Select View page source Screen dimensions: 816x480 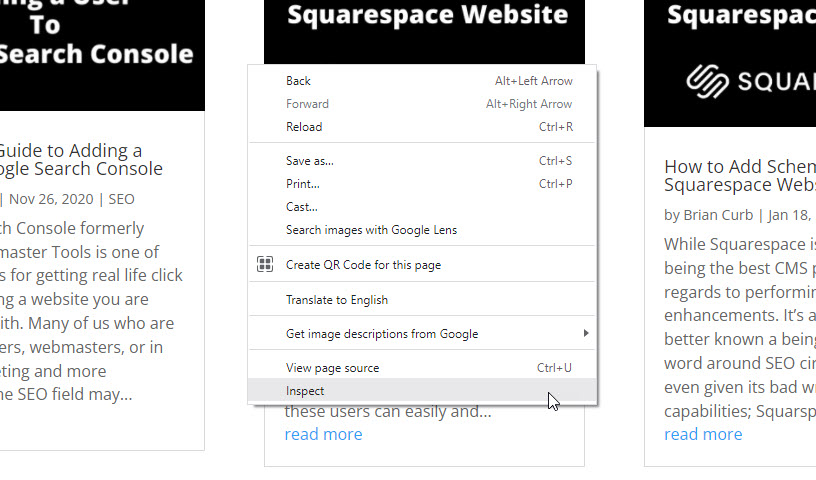pyautogui.click(x=422, y=368)
